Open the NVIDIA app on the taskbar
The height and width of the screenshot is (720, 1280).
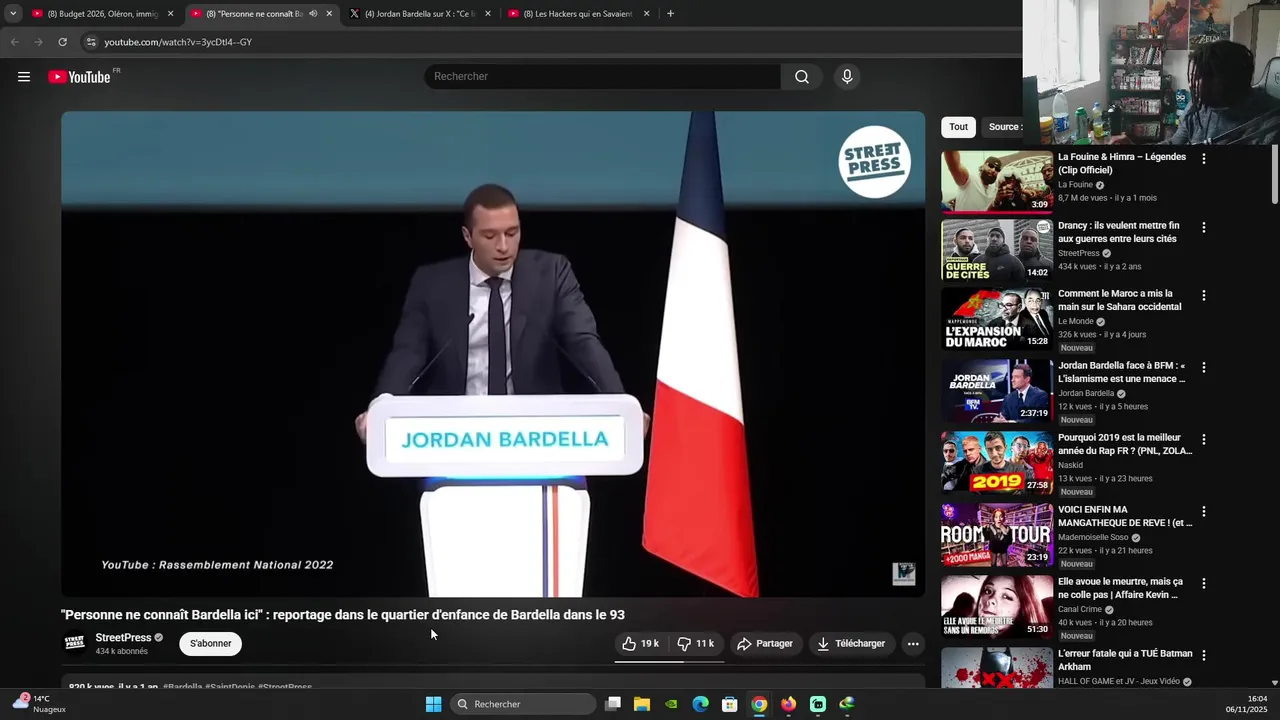coord(671,704)
